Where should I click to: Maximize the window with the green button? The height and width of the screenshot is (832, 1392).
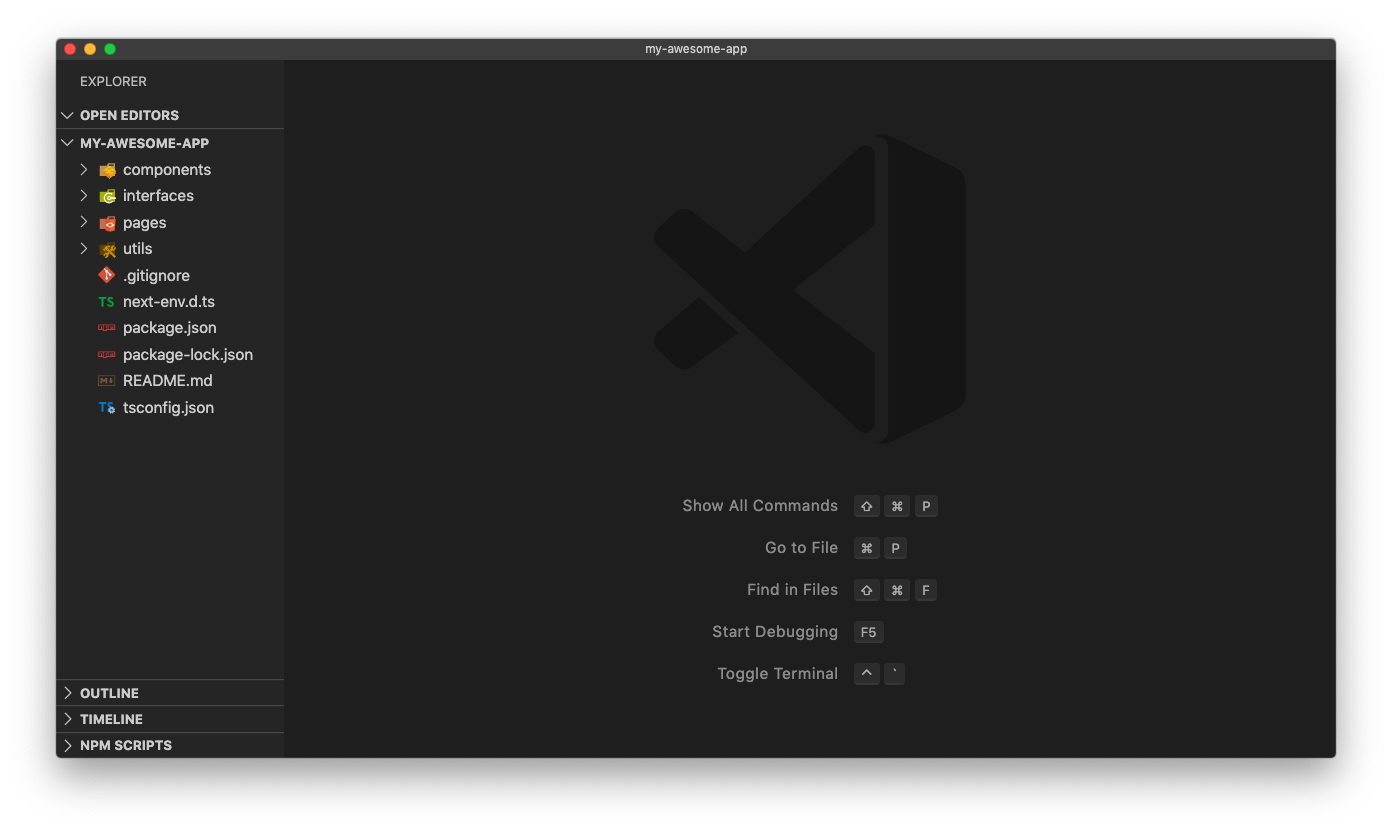click(x=110, y=49)
